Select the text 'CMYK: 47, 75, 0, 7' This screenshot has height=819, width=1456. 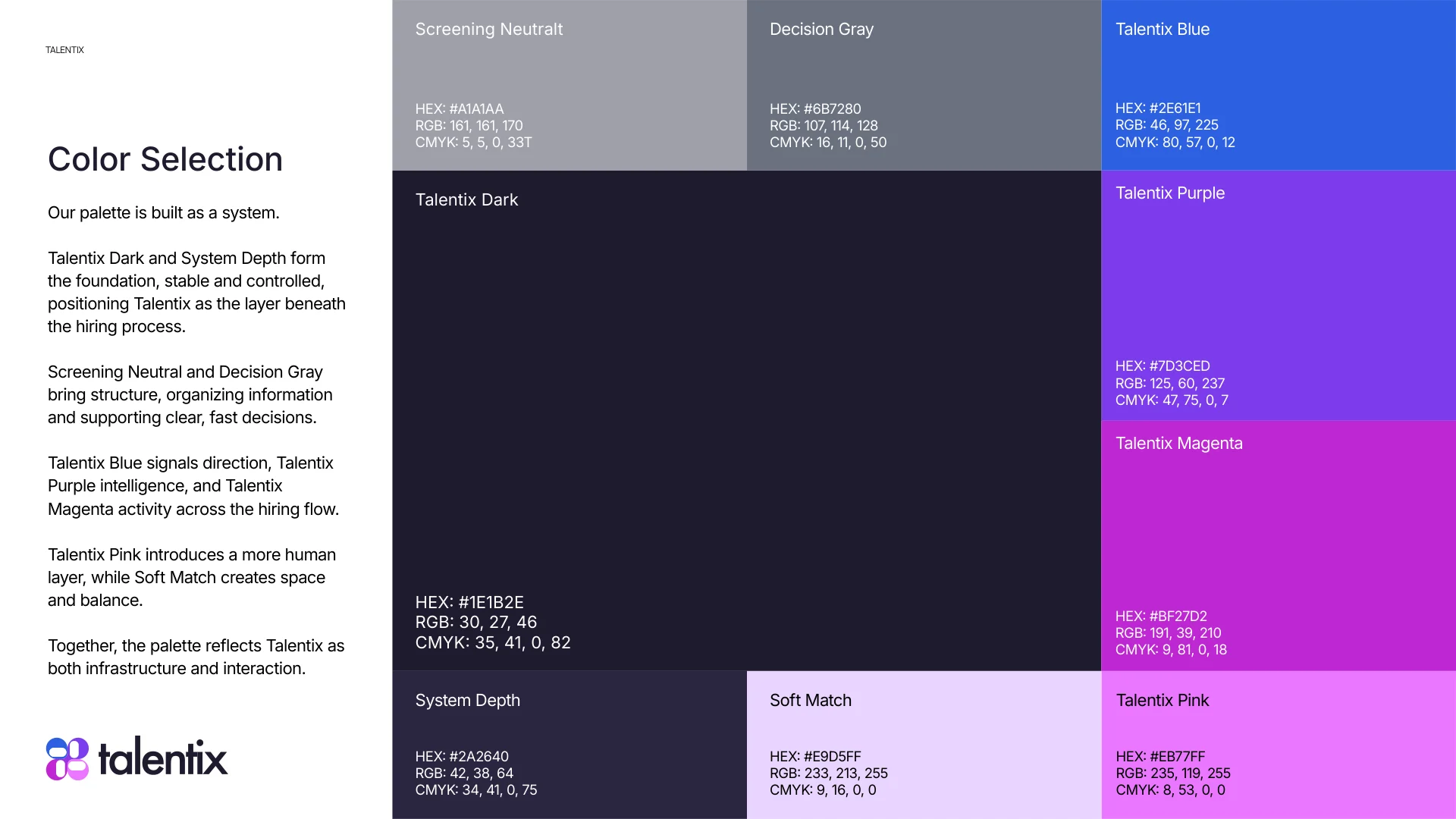pyautogui.click(x=1172, y=400)
